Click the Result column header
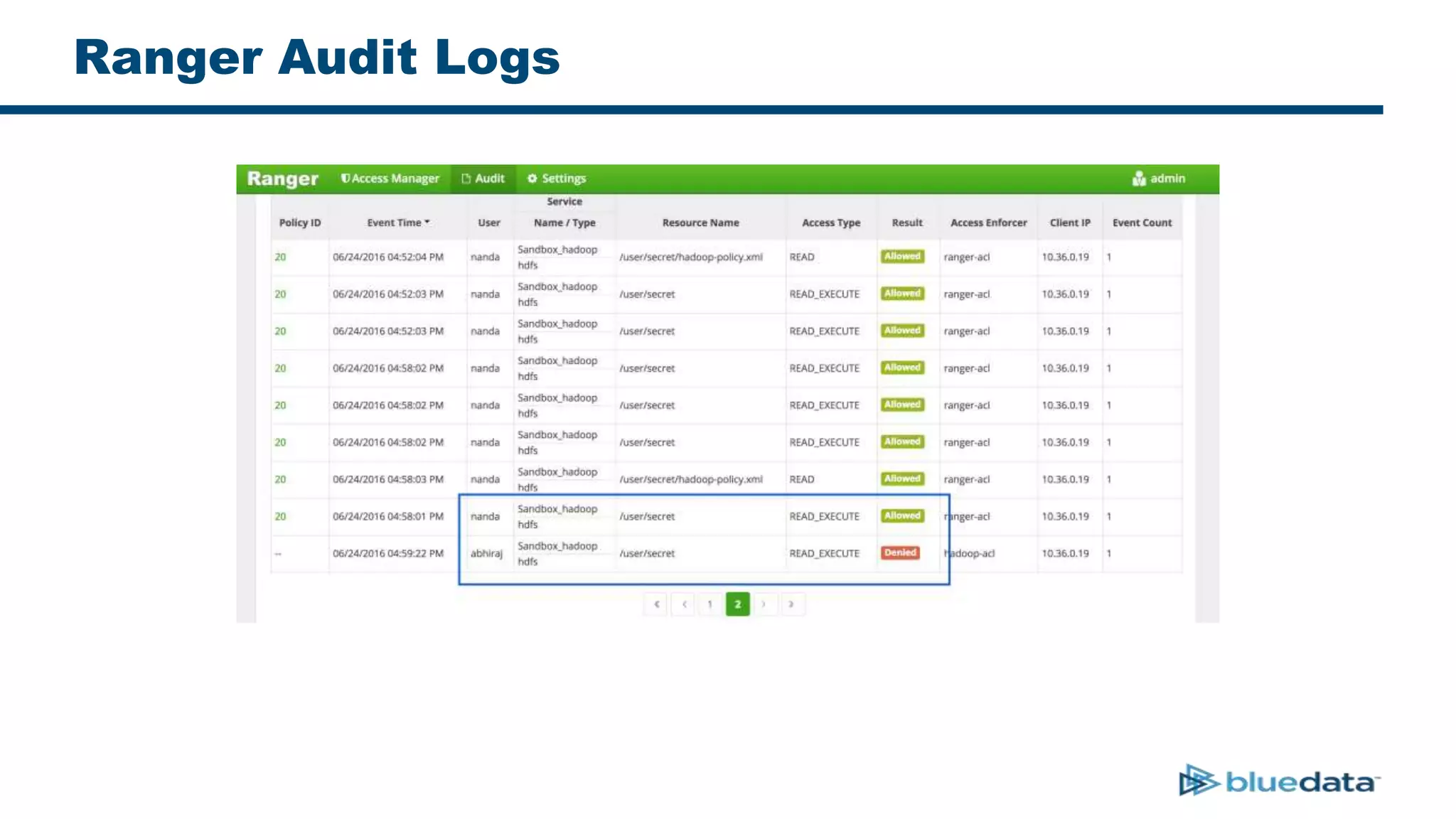This screenshot has width=1456, height=819. coord(907,223)
